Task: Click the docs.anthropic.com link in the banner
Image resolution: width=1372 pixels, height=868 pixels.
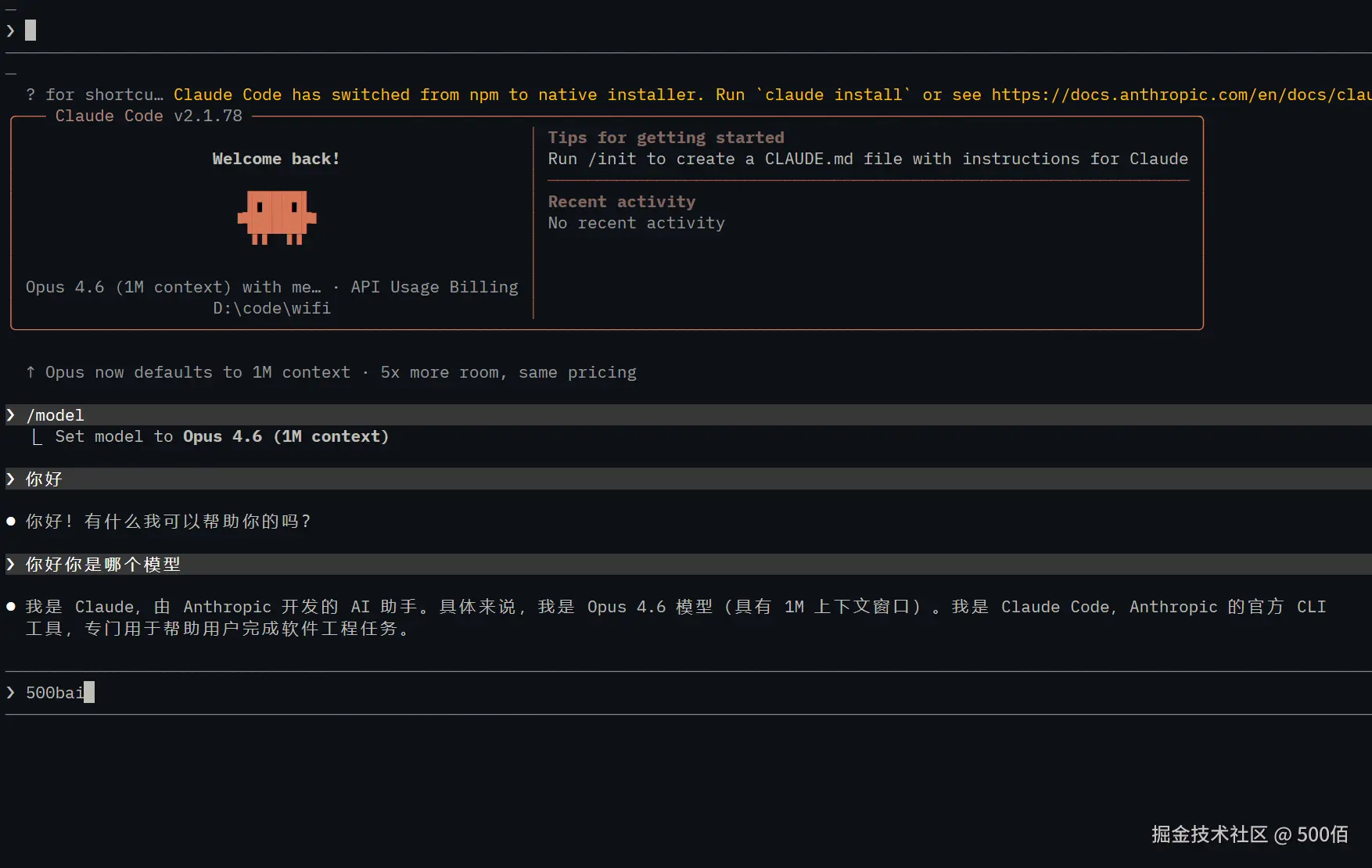Action: click(x=1181, y=95)
